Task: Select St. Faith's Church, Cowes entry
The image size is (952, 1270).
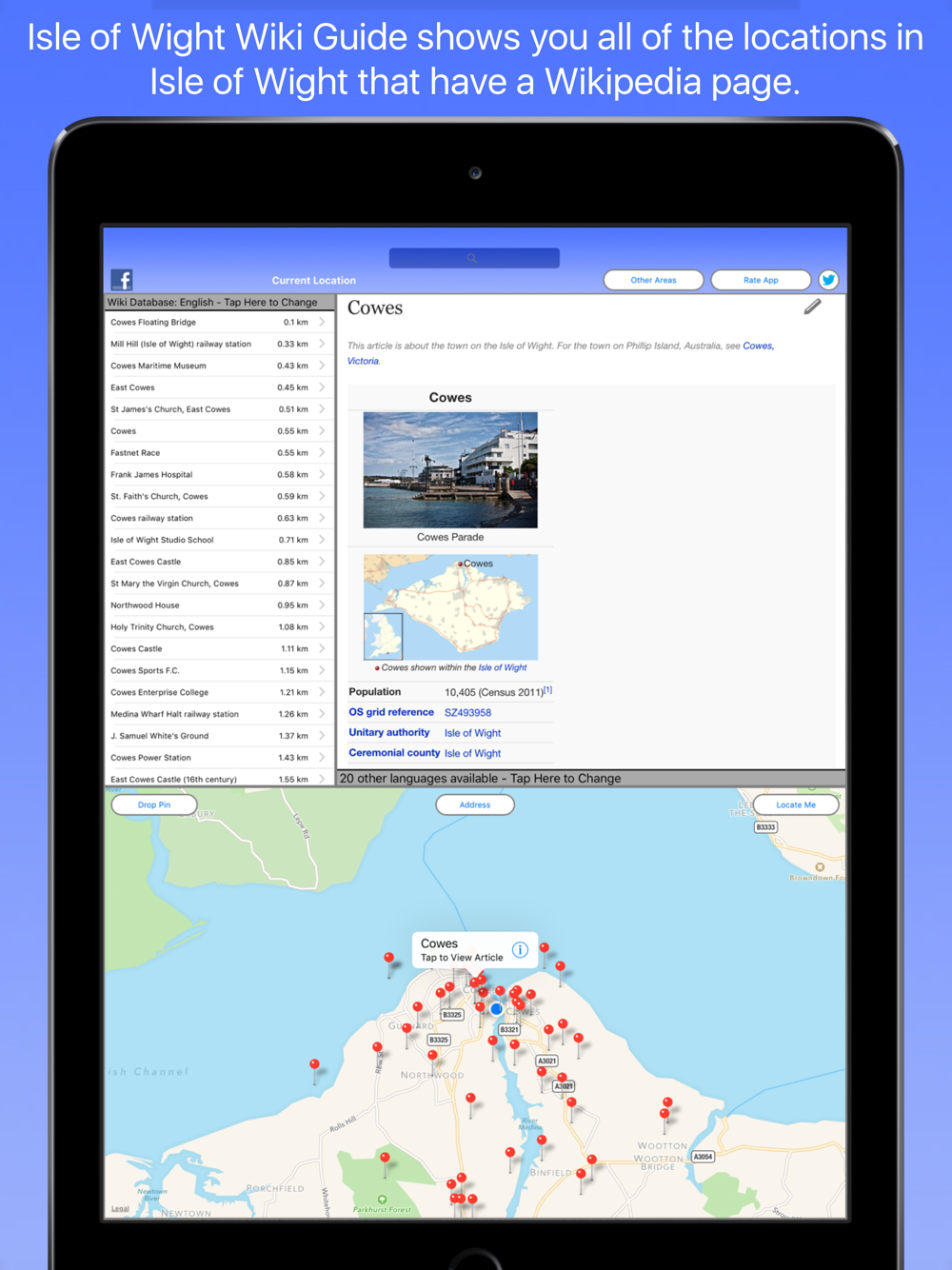Action: [219, 496]
